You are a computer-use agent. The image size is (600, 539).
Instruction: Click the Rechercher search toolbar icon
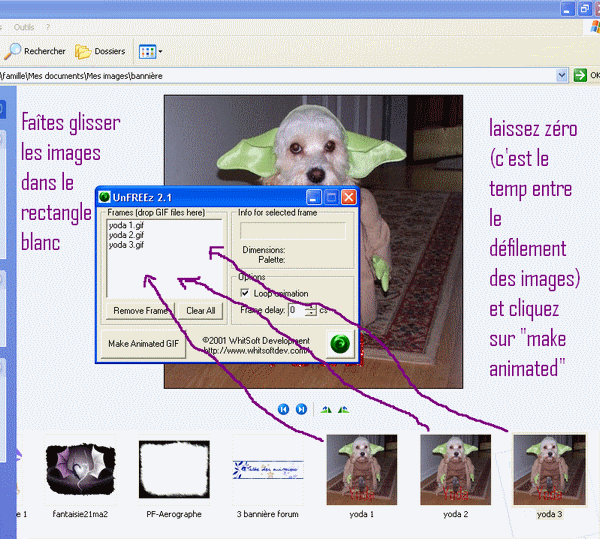[13, 51]
